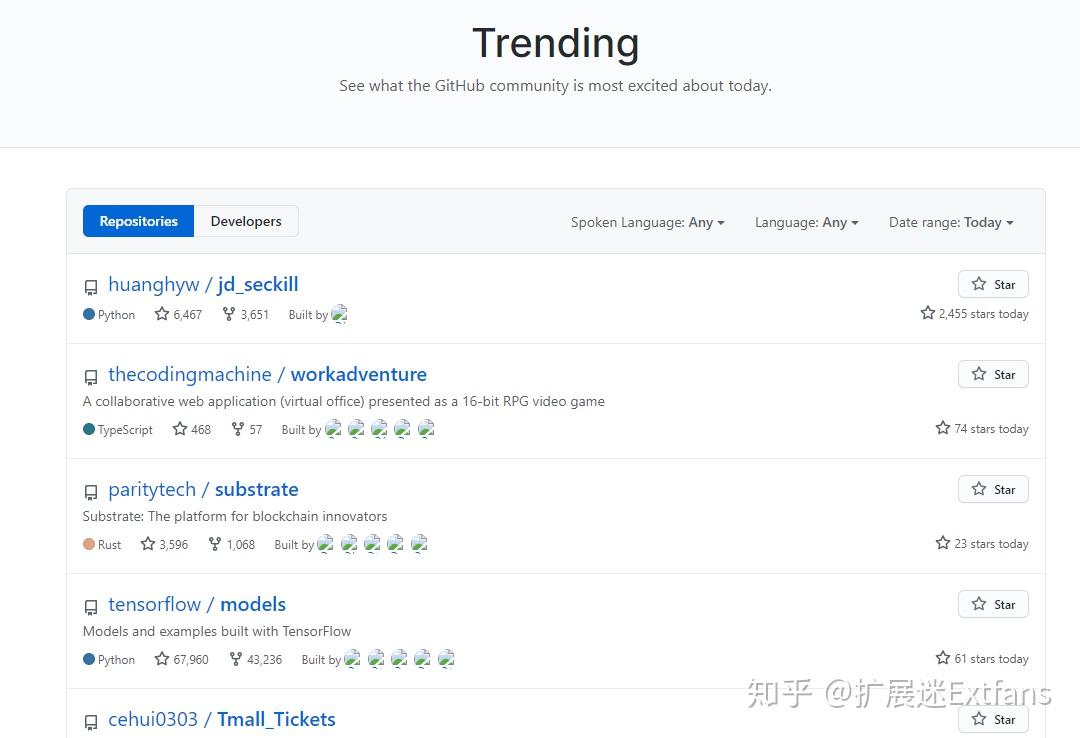Viewport: 1080px width, 738px height.
Task: Star the workadventure repository
Action: pos(992,374)
